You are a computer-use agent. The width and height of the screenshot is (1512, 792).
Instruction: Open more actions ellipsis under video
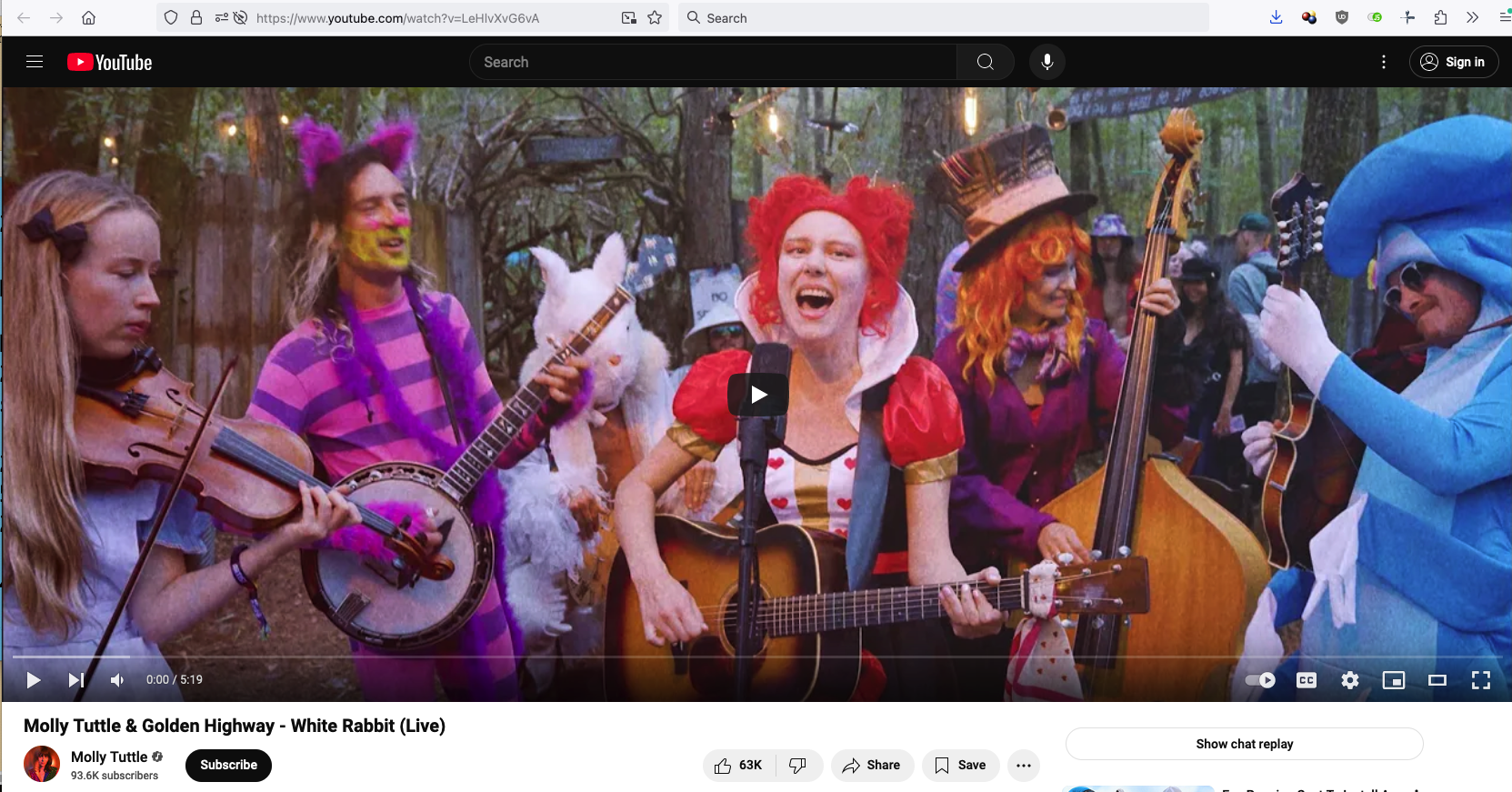coord(1024,766)
